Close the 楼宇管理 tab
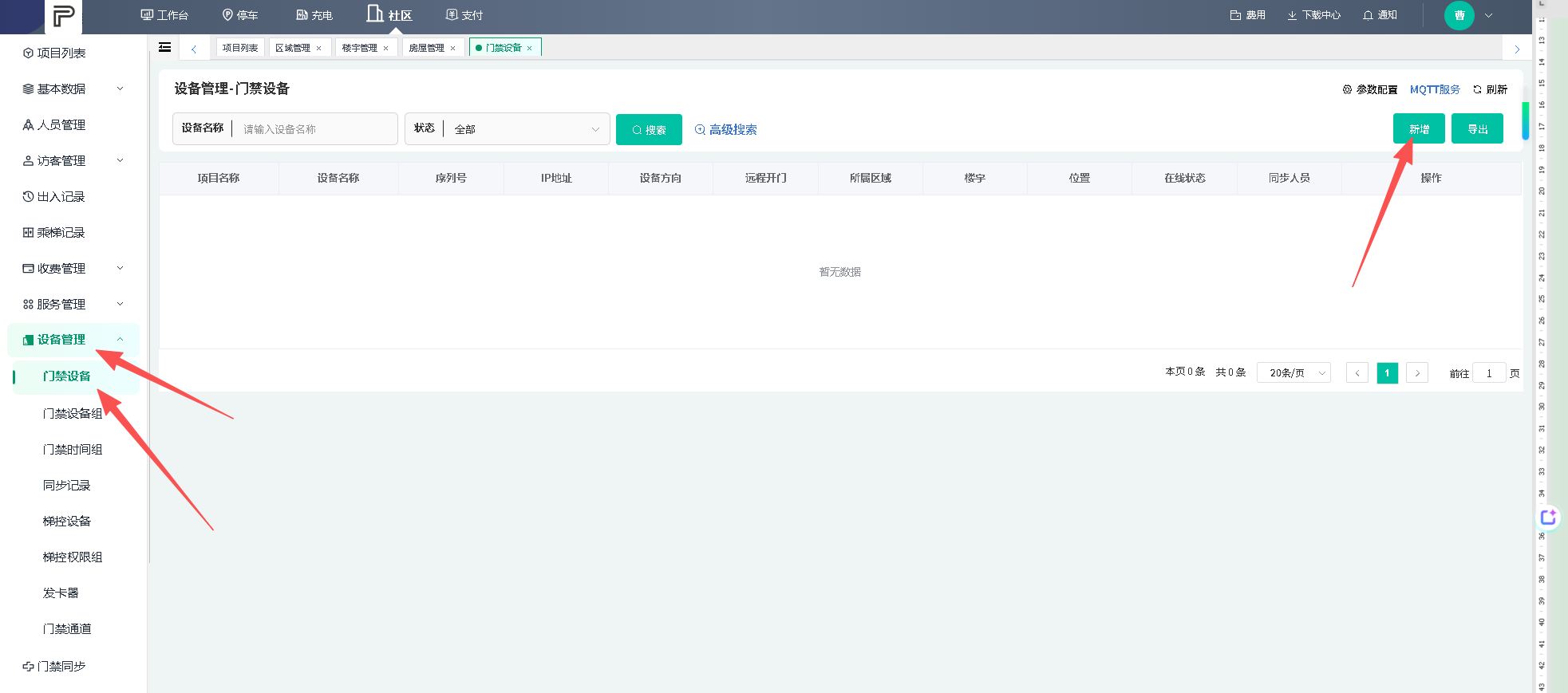The image size is (1568, 693). point(386,48)
